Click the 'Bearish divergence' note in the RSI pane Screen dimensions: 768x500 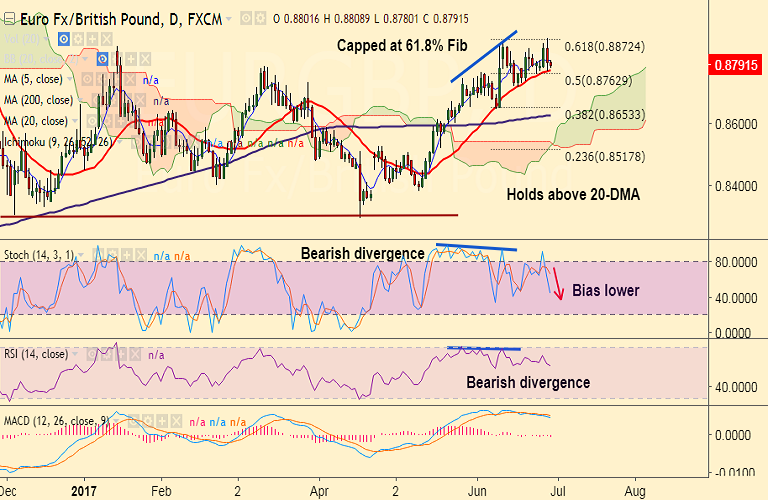click(x=528, y=382)
